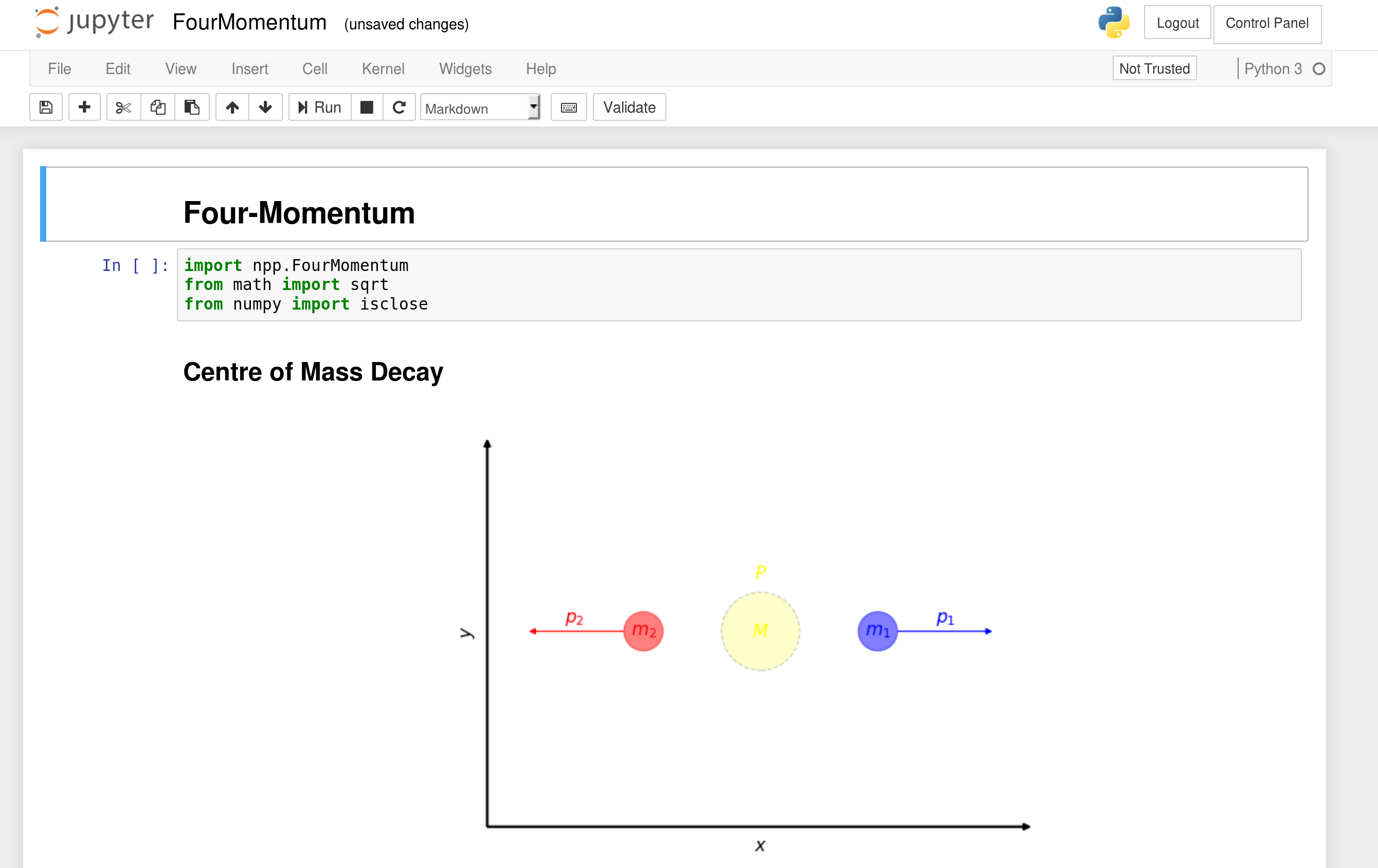Open the Control Panel
Screen dimensions: 1378x868
pos(1267,24)
